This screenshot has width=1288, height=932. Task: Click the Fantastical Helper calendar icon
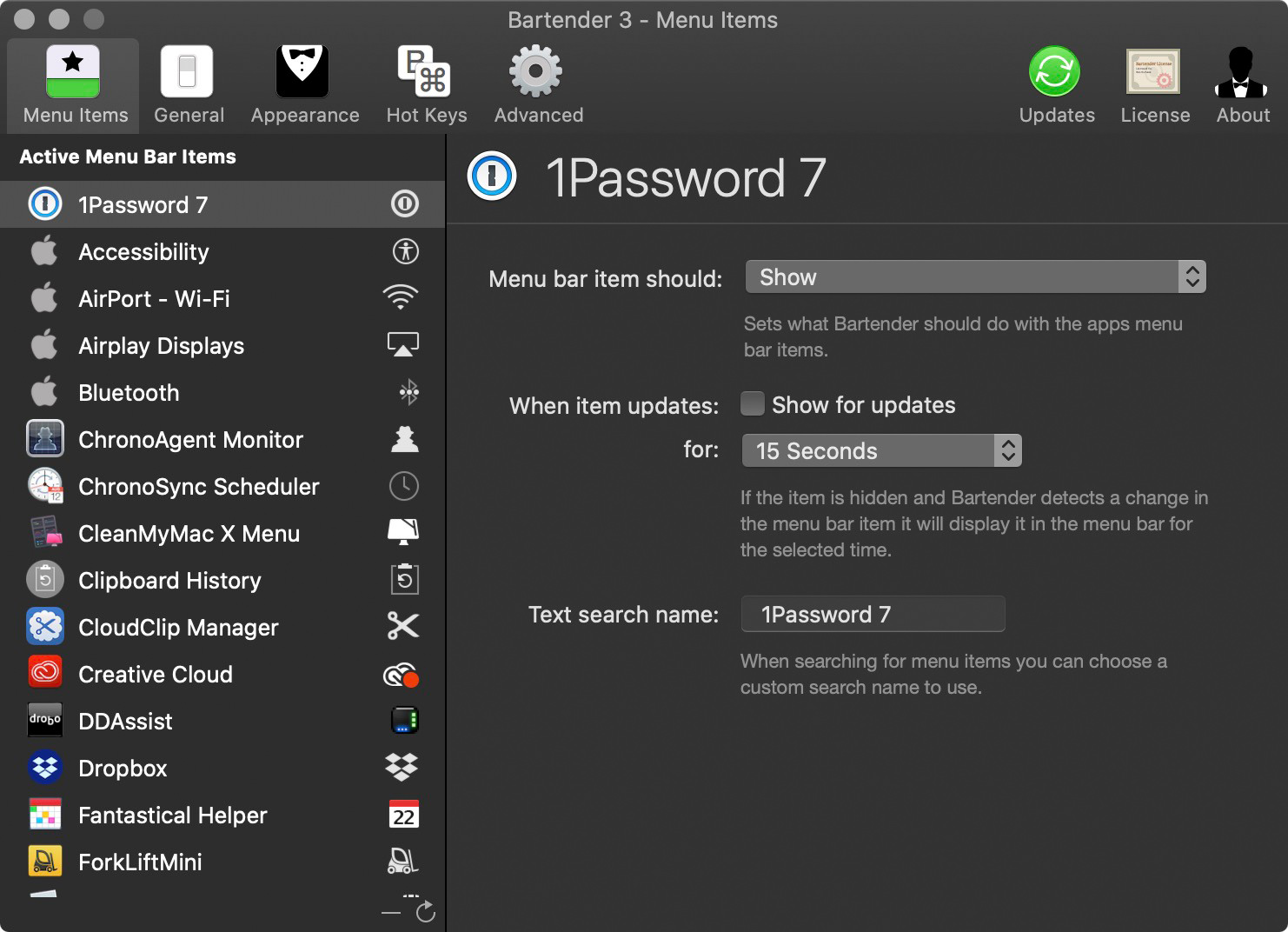pyautogui.click(x=403, y=815)
